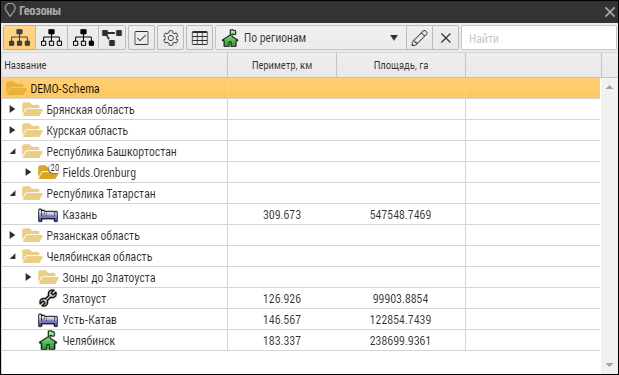The height and width of the screenshot is (375, 619).
Task: Click perimeter value 309.673
Action: [282, 215]
